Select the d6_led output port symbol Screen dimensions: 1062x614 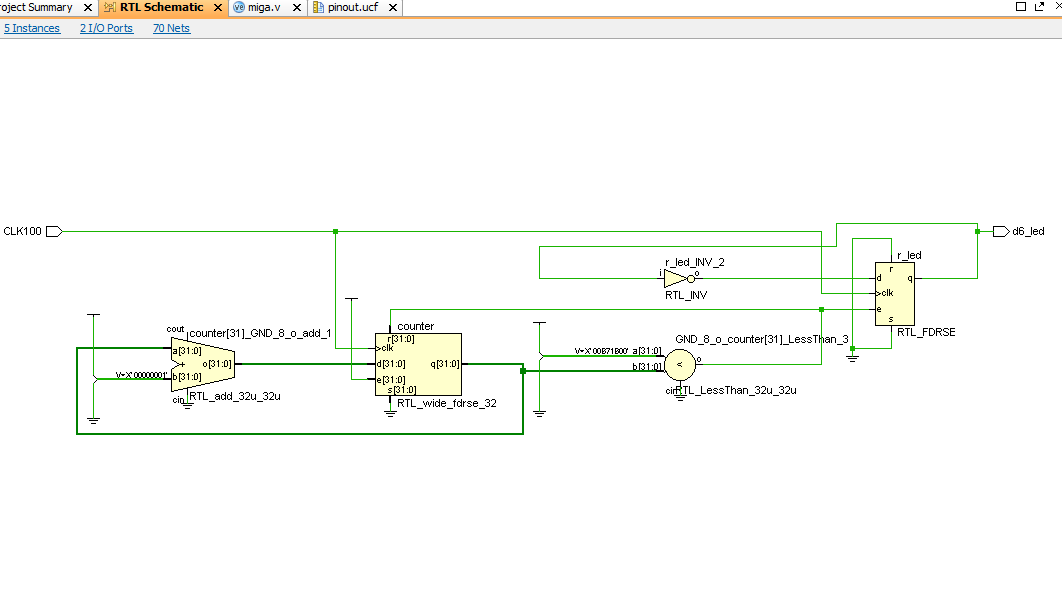coord(1001,232)
